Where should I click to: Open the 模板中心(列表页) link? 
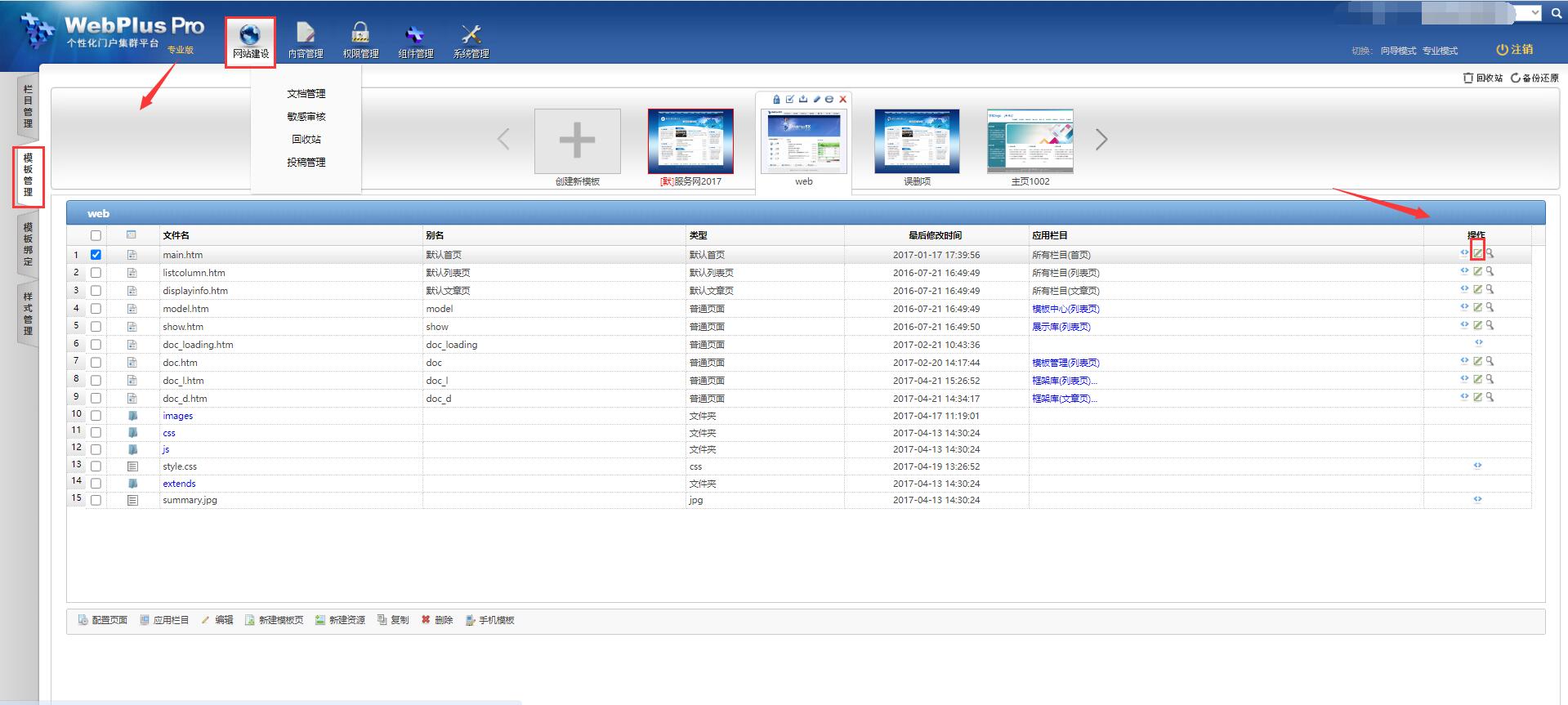[x=1065, y=309]
